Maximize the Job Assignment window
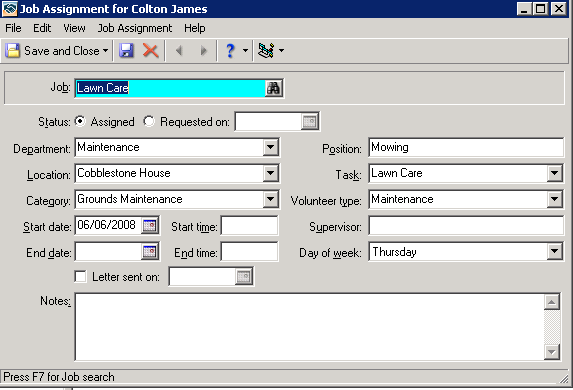 point(540,9)
